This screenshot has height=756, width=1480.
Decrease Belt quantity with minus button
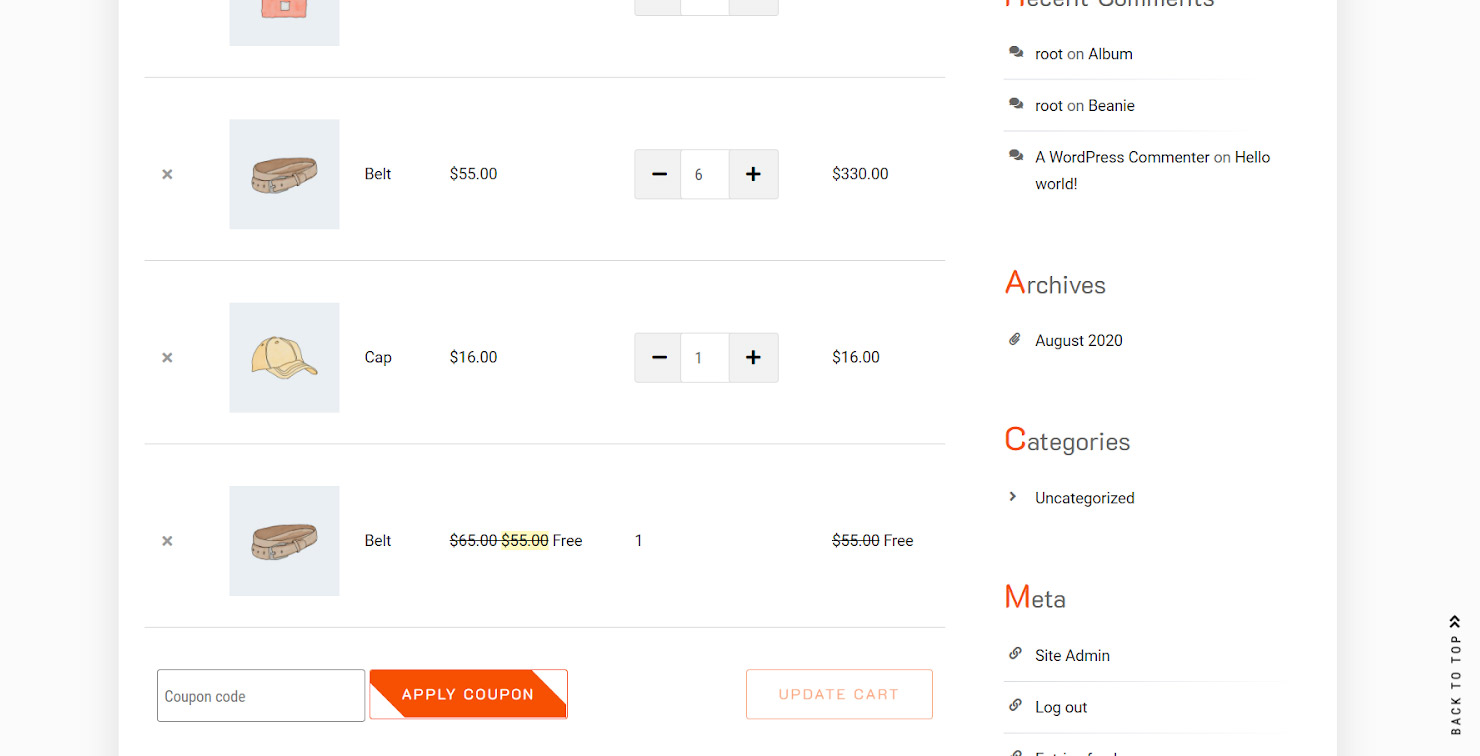pos(659,174)
